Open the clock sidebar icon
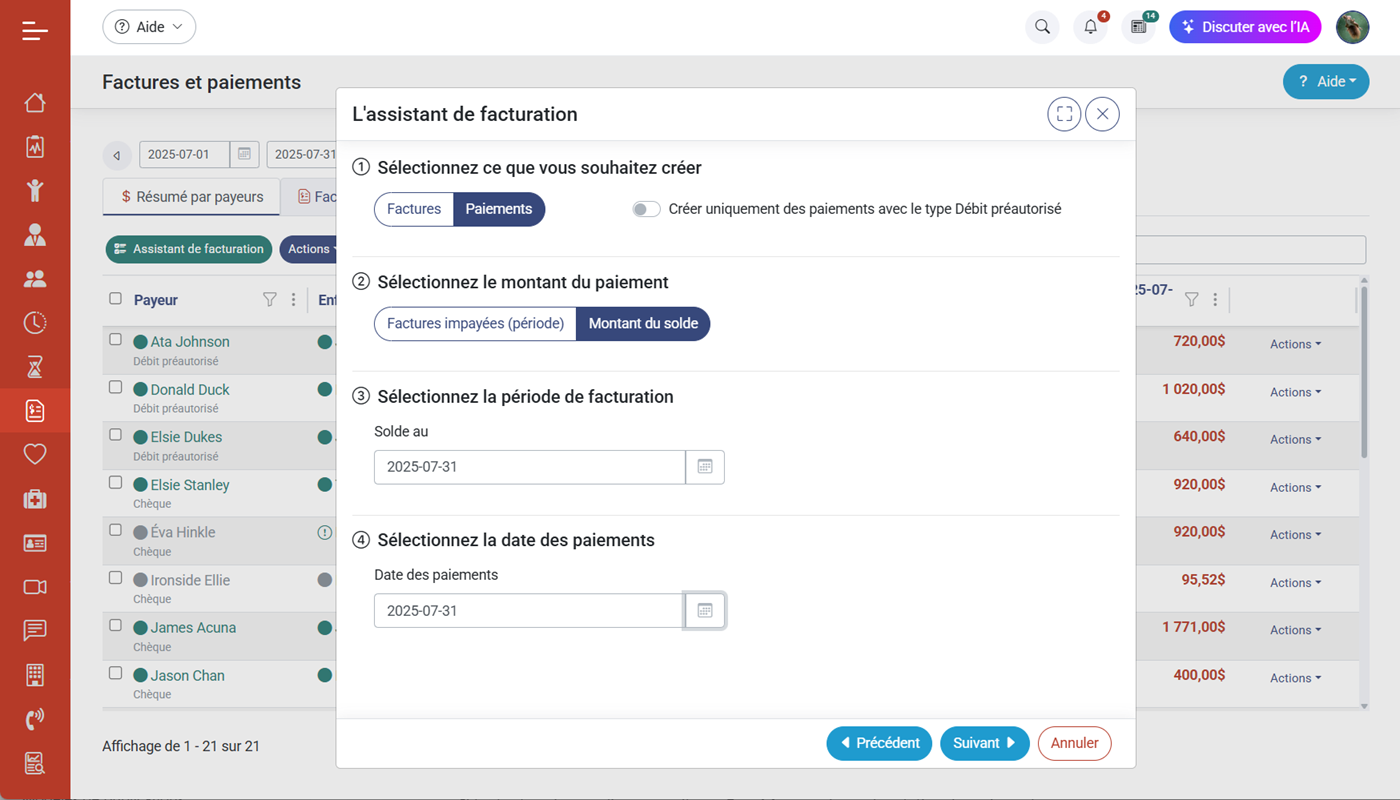Viewport: 1400px width, 800px height. coord(35,322)
